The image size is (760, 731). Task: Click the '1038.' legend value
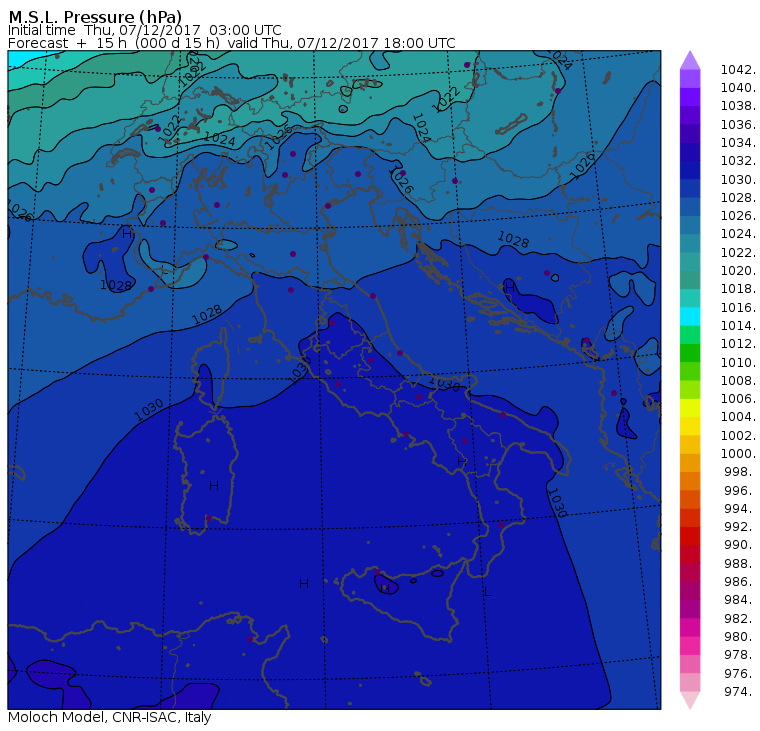[738, 106]
